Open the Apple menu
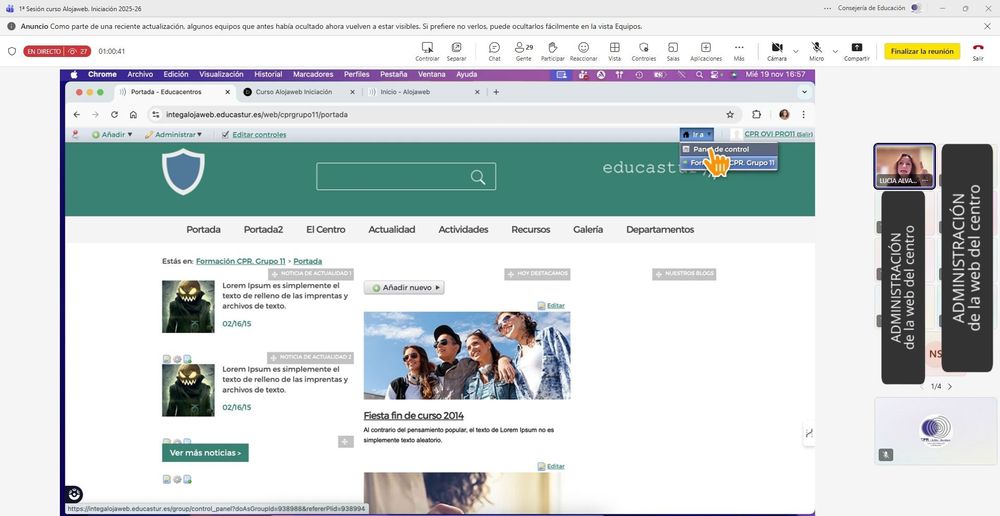Viewport: 1000px width, 516px height. (x=74, y=74)
